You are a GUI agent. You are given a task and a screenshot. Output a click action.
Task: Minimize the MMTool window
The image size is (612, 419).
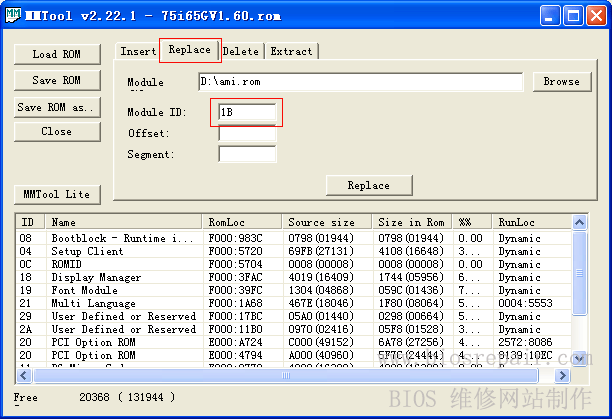pyautogui.click(x=550, y=16)
